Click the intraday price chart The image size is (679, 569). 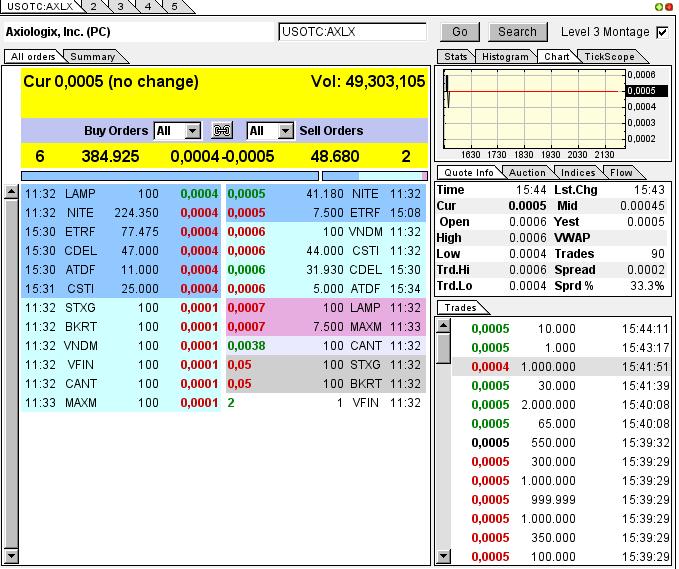(534, 109)
